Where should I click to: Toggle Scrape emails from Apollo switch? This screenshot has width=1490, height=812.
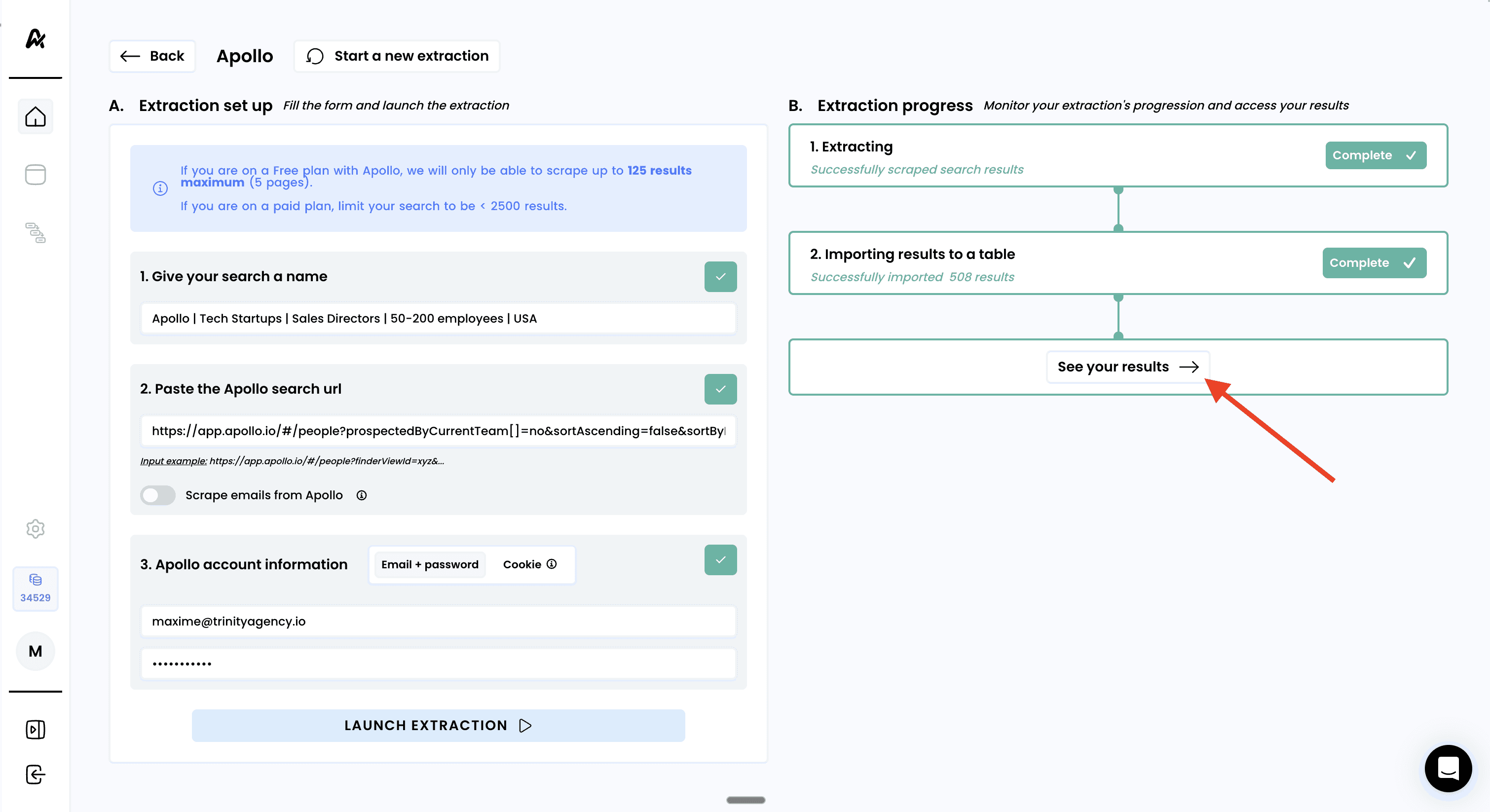[x=158, y=495]
